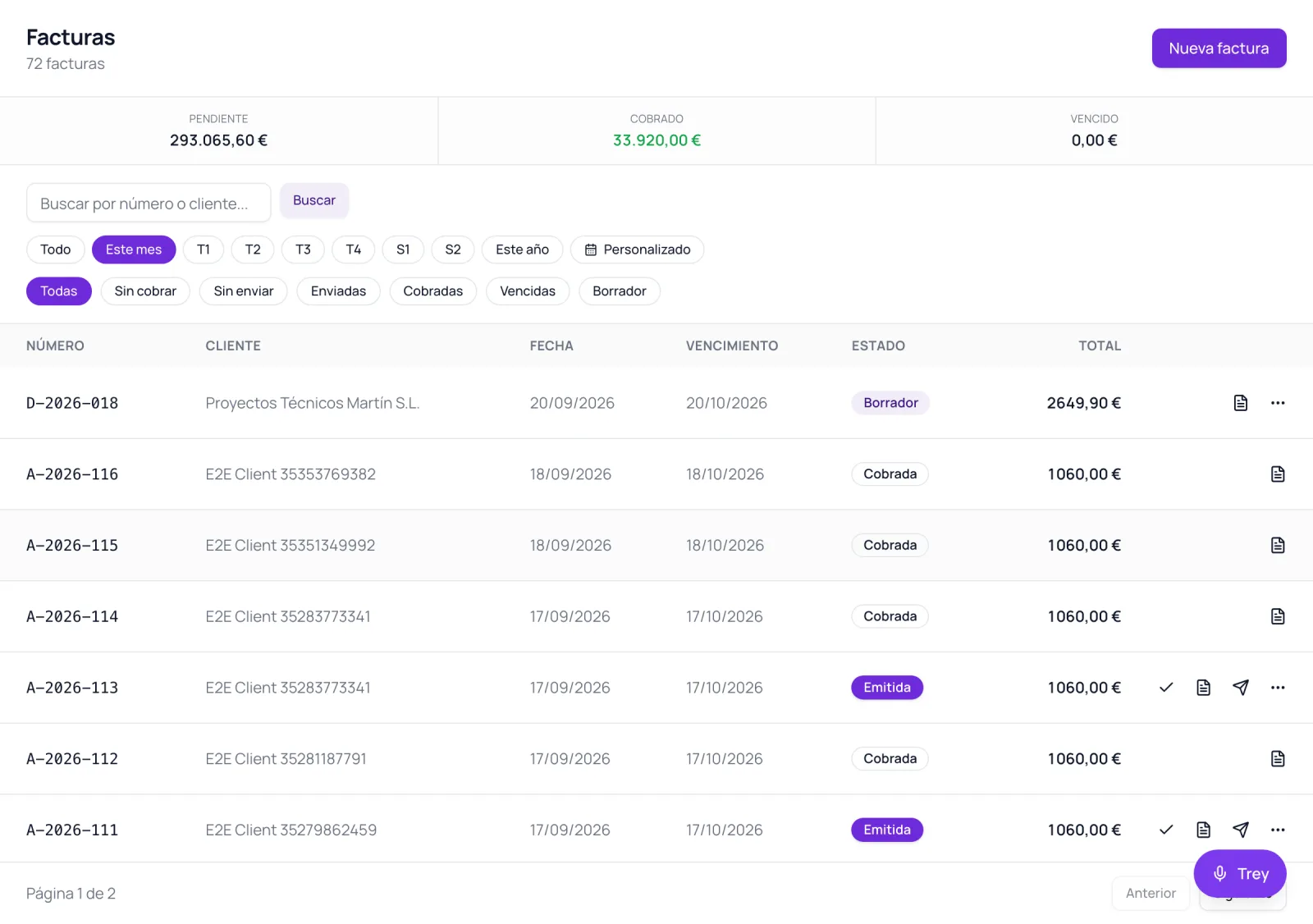Screen dimensions: 1313x924
Task: Open more options for invoice D-2026-018
Action: [1278, 403]
